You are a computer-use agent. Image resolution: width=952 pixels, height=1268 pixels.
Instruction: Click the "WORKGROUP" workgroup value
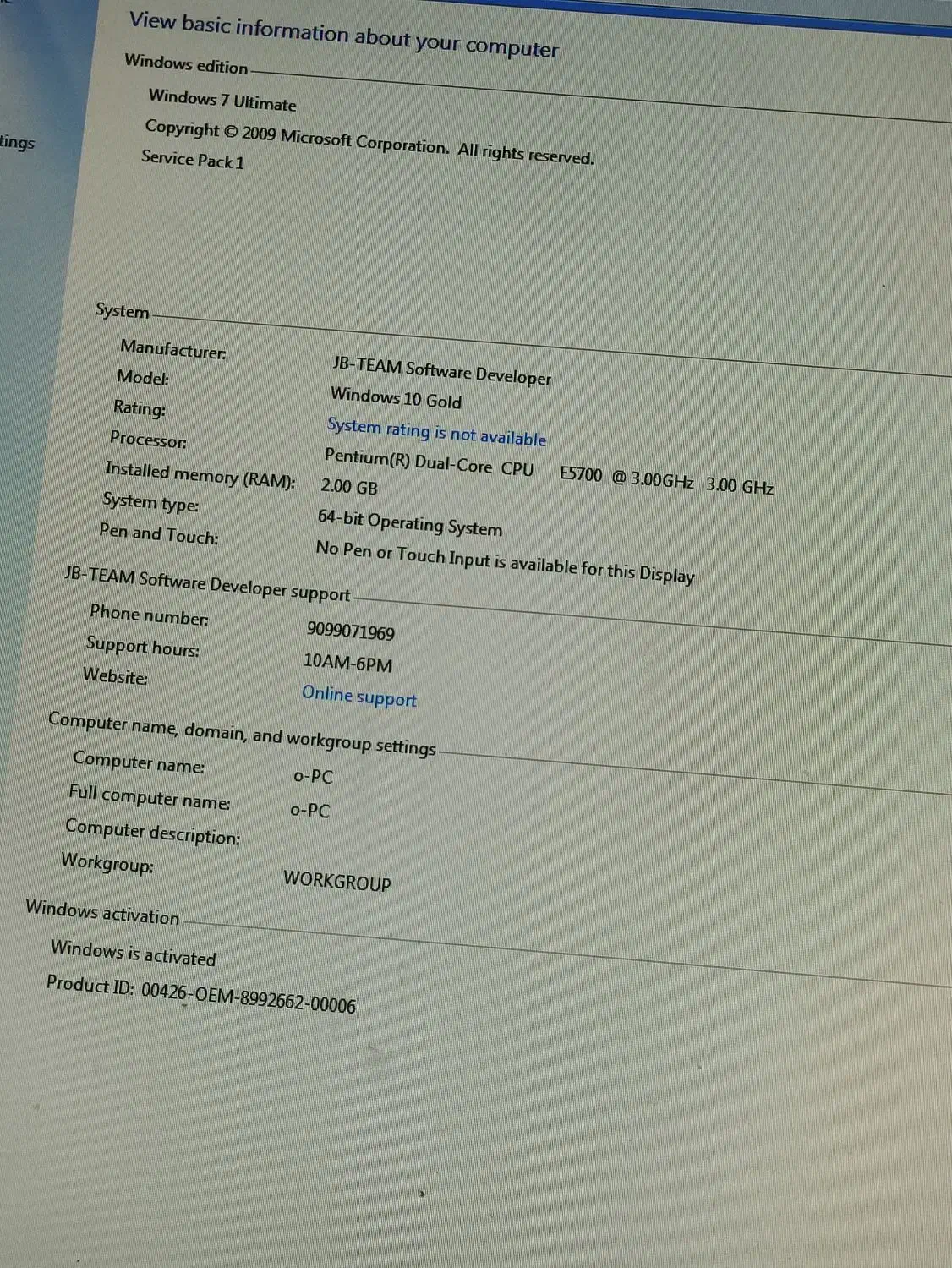coord(336,881)
